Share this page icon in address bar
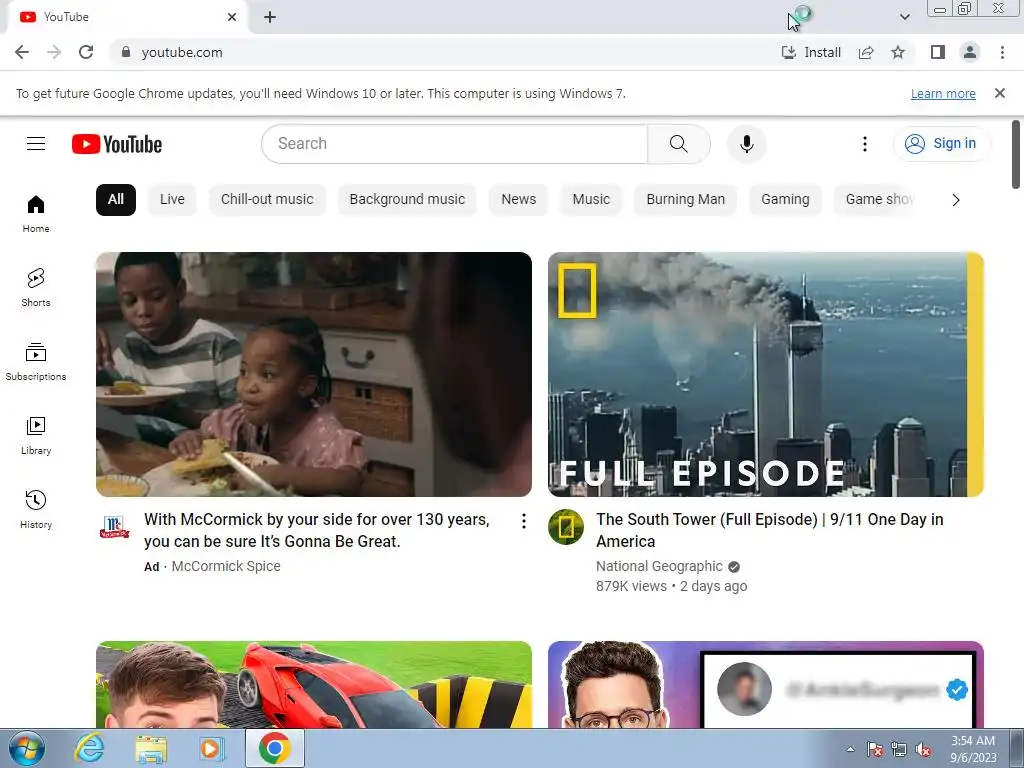Viewport: 1024px width, 768px height. pyautogui.click(x=866, y=52)
